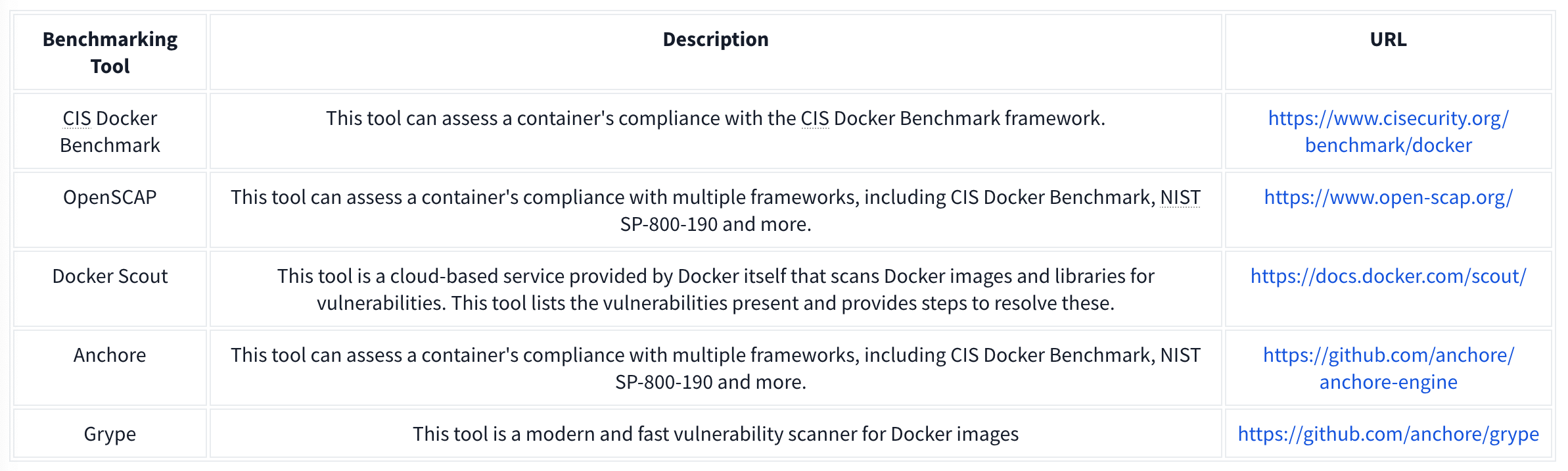This screenshot has height=471, width=1568.
Task: Open the www.open-scap.org link
Action: click(x=1388, y=197)
